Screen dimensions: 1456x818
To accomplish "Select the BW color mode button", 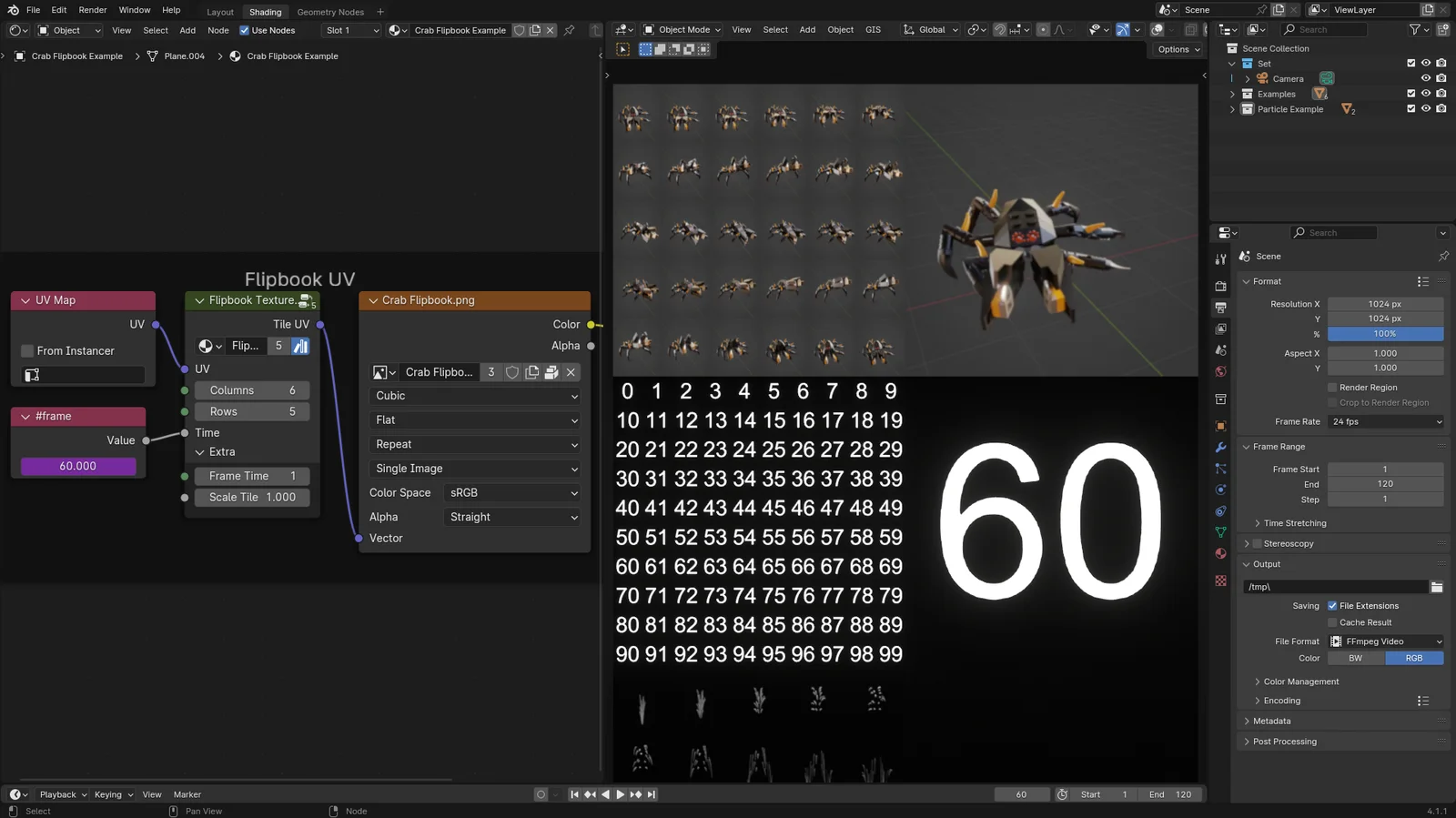I will pyautogui.click(x=1356, y=658).
